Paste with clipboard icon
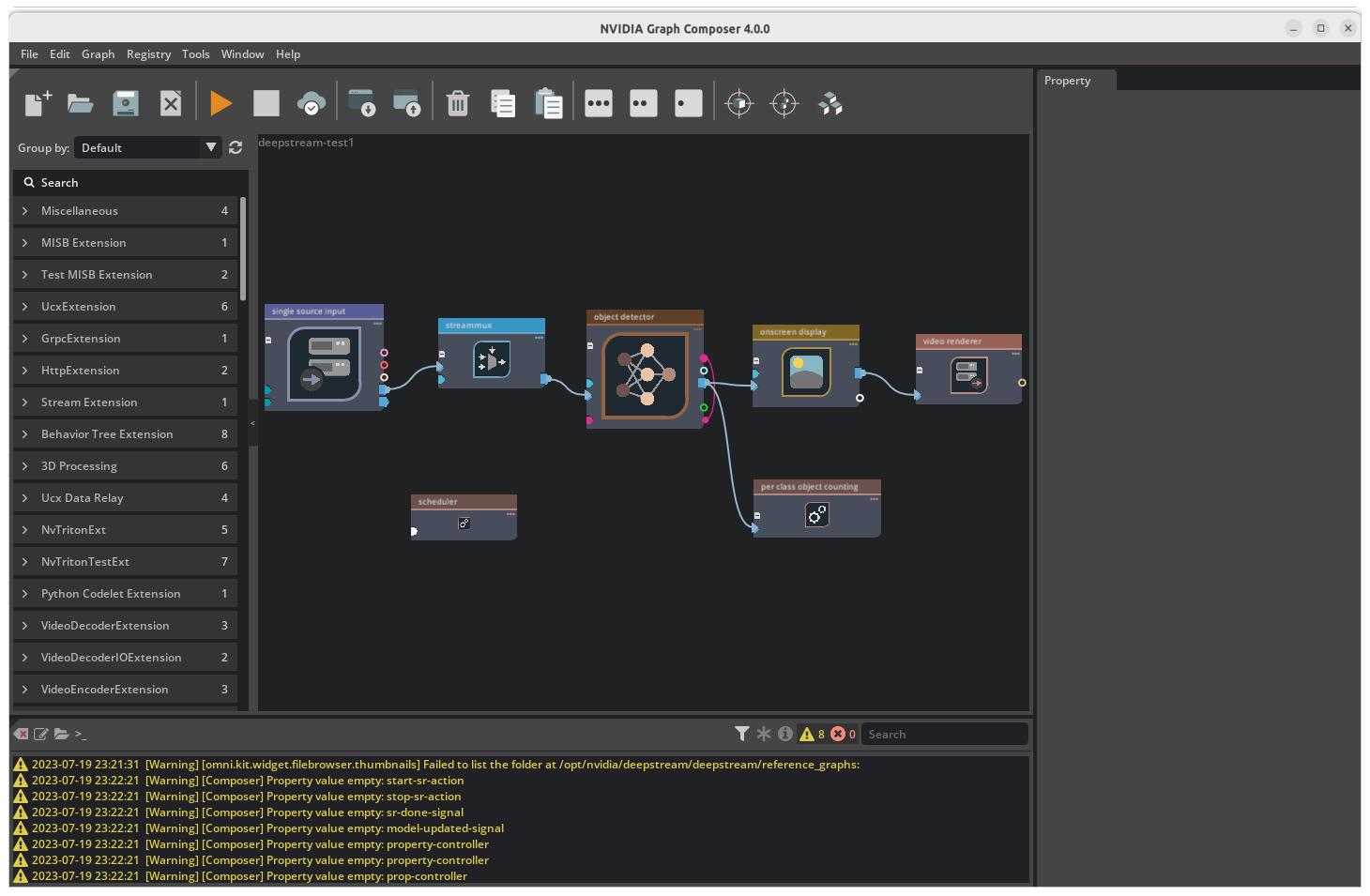The width and height of the screenshot is (1370, 896). [x=548, y=103]
